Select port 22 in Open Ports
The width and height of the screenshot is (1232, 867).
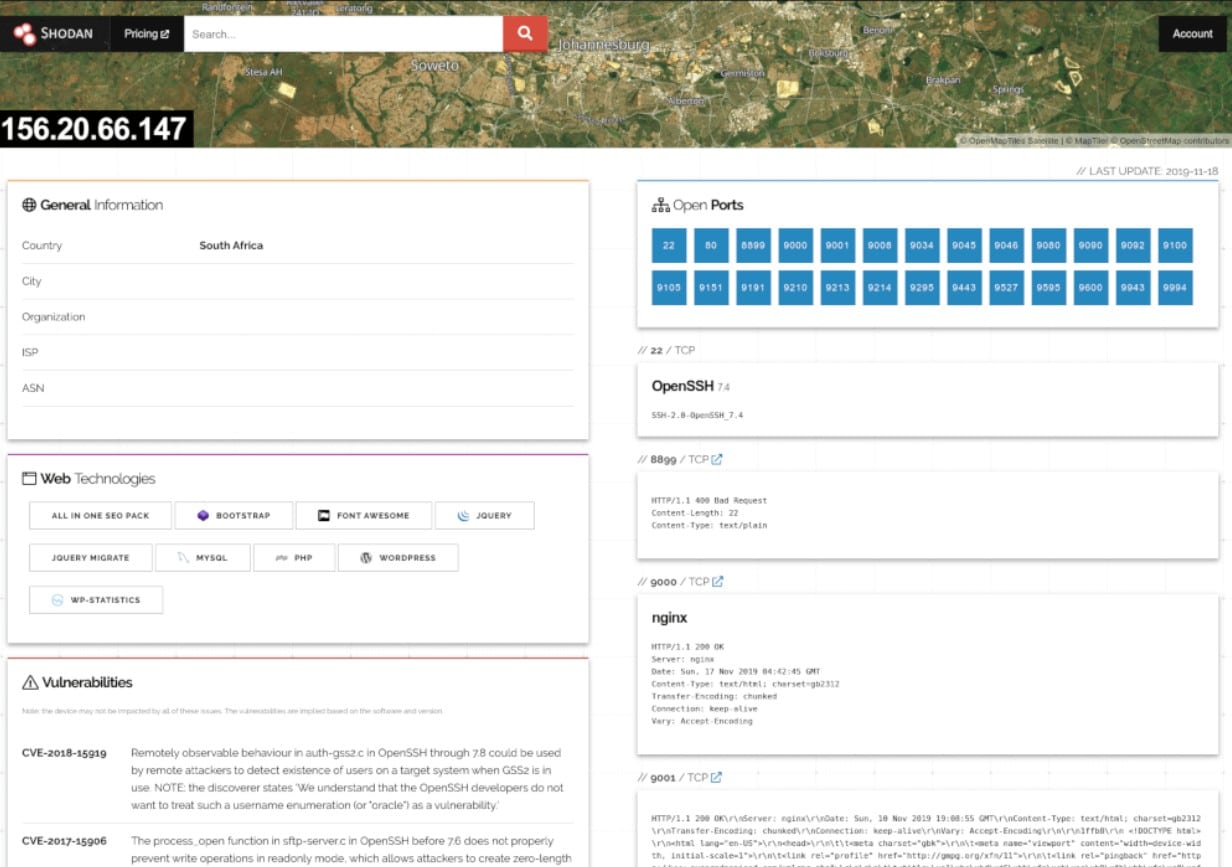coord(668,245)
